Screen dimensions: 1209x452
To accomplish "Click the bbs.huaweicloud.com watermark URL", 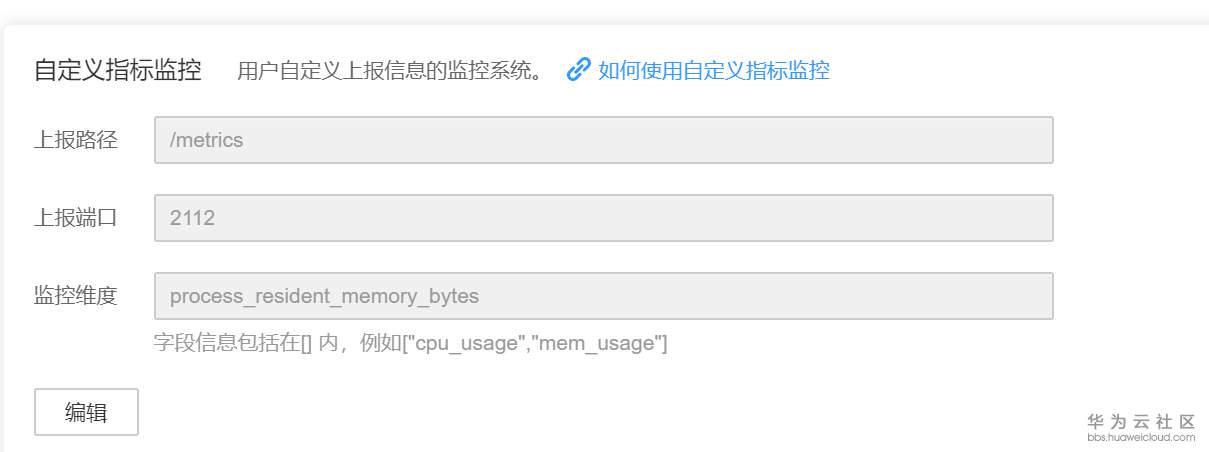I will pyautogui.click(x=1141, y=437).
